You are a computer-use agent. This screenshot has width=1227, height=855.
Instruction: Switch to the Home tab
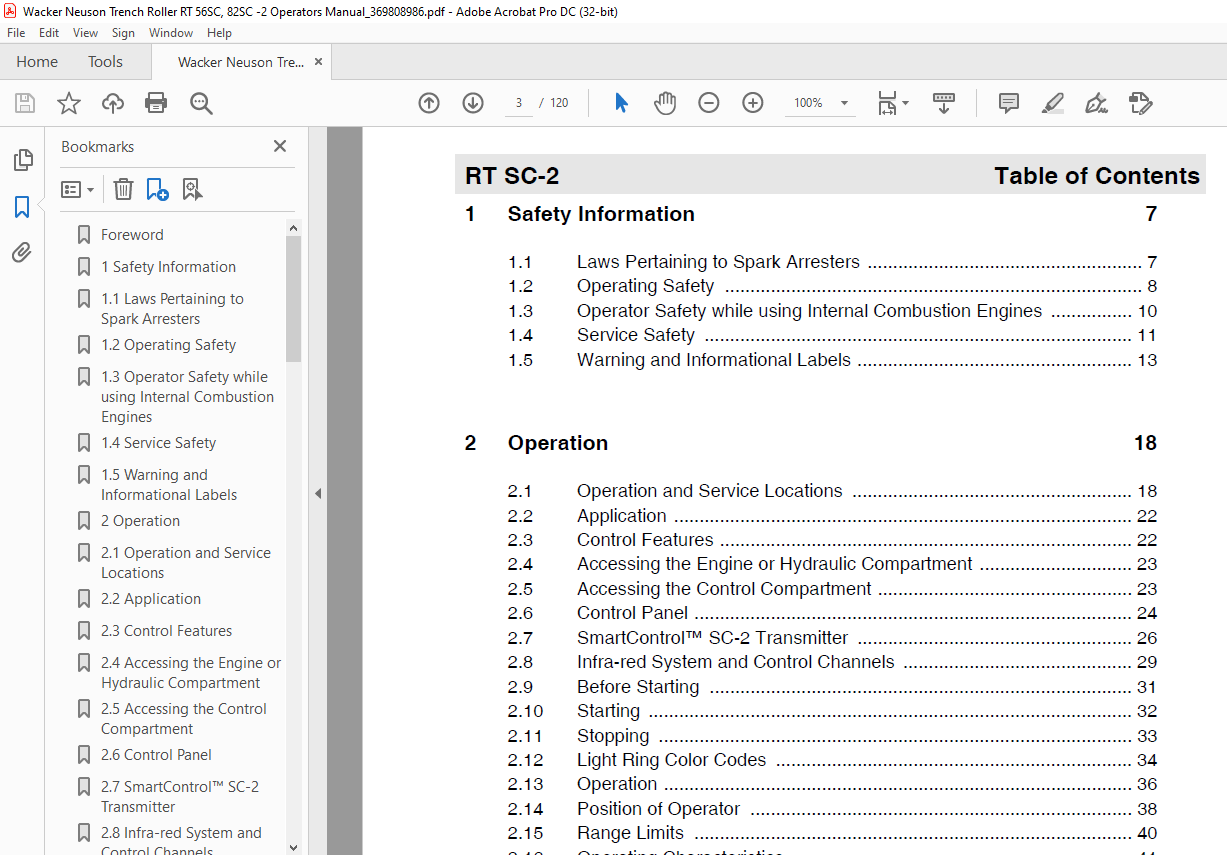pos(37,62)
